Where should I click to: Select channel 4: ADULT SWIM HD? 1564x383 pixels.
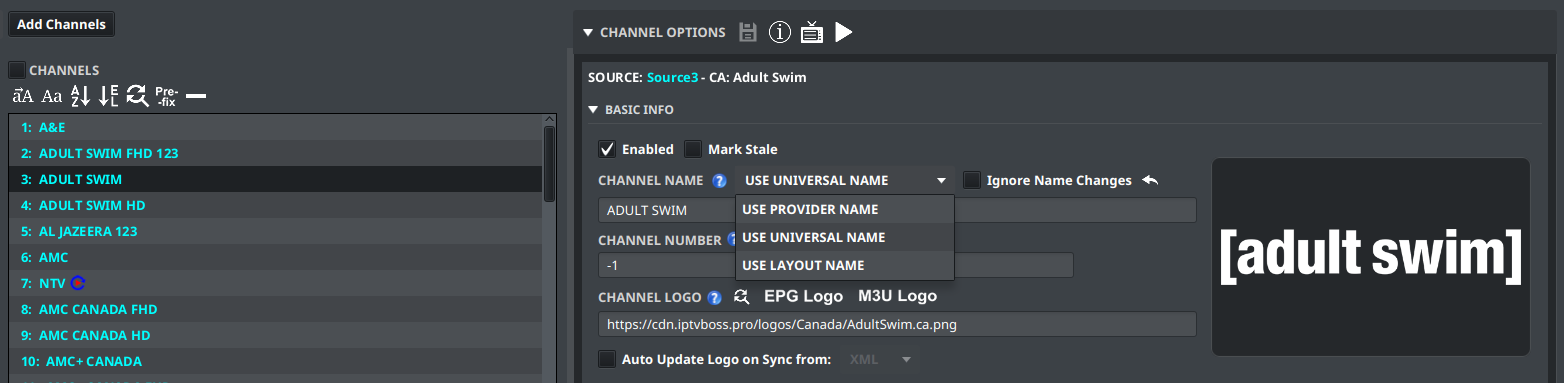pyautogui.click(x=275, y=205)
